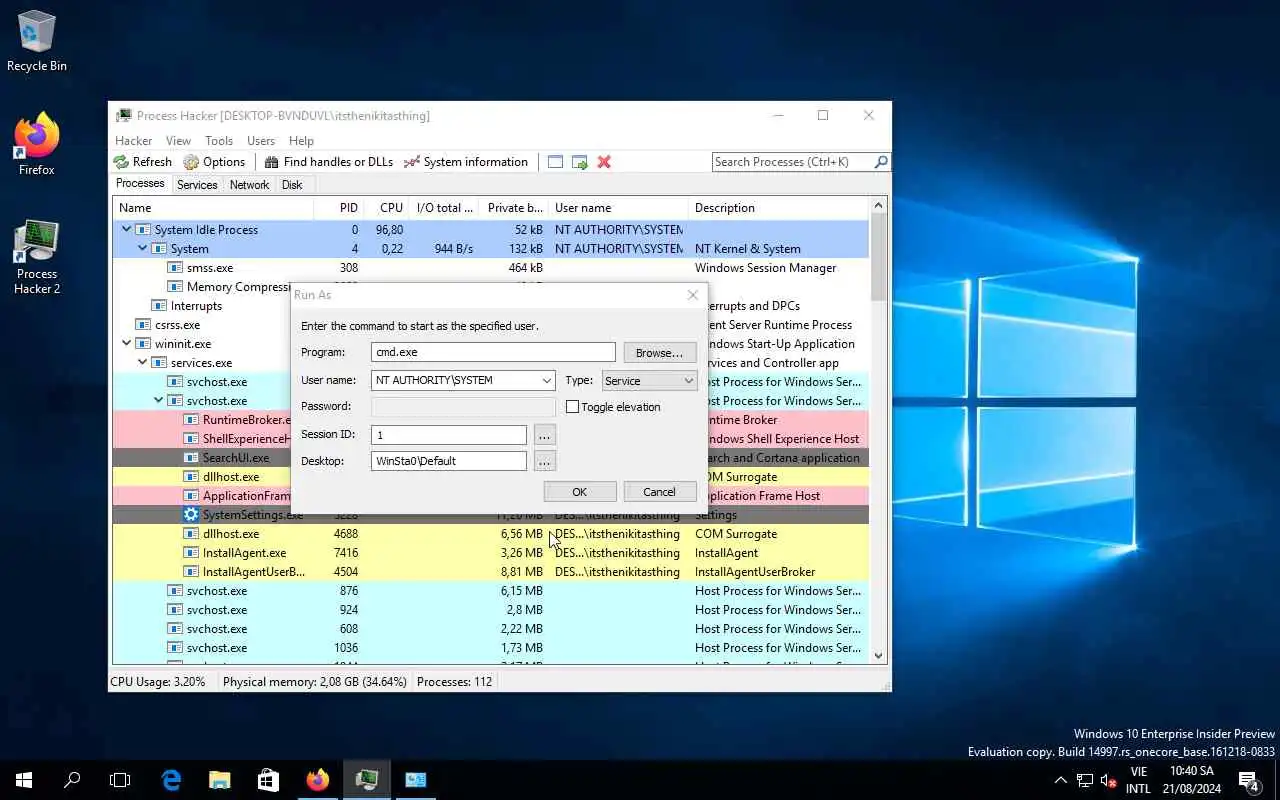Open File Explorer from the taskbar
The height and width of the screenshot is (800, 1280).
point(219,780)
